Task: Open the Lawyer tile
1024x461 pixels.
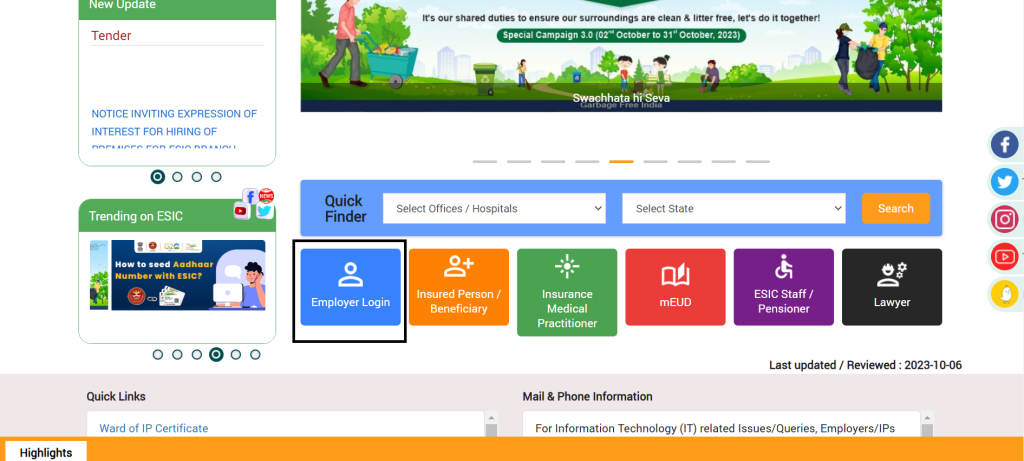Action: pos(892,287)
